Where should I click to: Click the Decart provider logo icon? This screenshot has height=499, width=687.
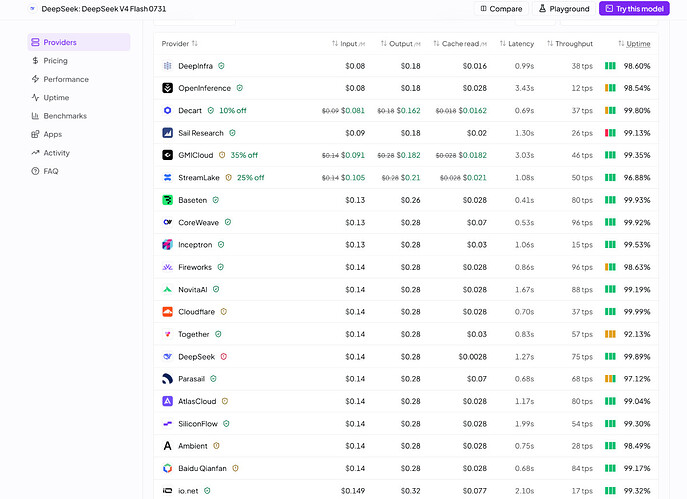167,110
